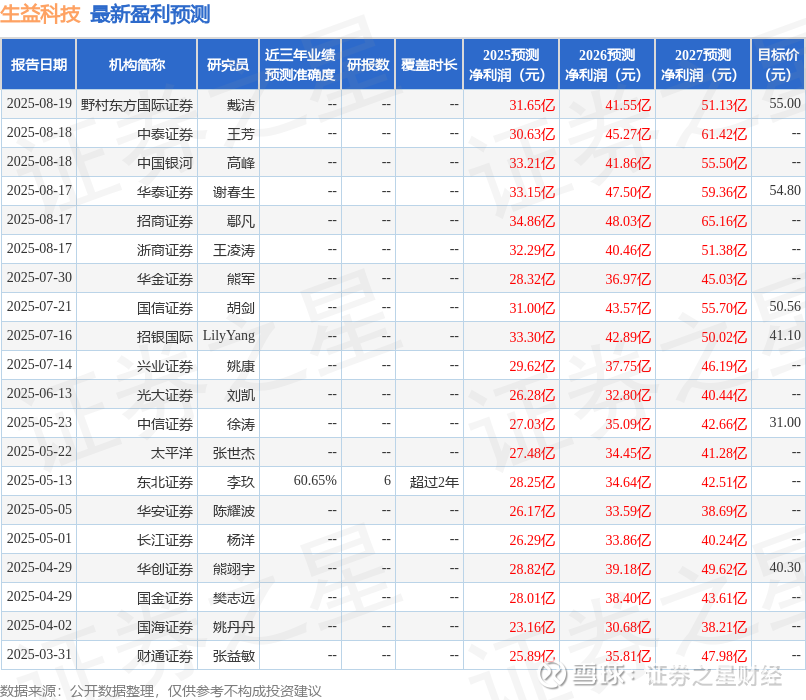Viewport: 806px width, 700px height.
Task: Click analyst name 谢春生
Action: (234, 192)
